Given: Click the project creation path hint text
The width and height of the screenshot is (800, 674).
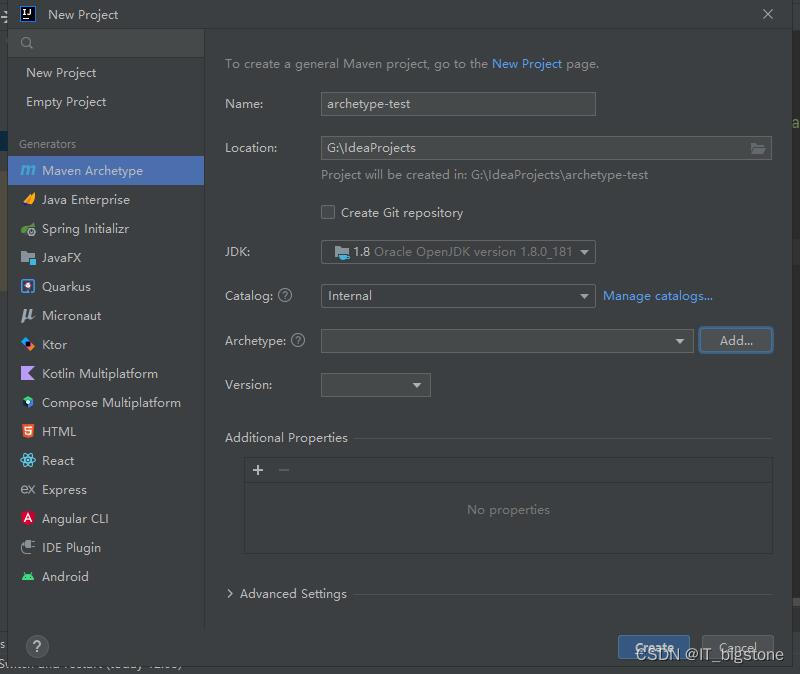Looking at the screenshot, I should 484,175.
